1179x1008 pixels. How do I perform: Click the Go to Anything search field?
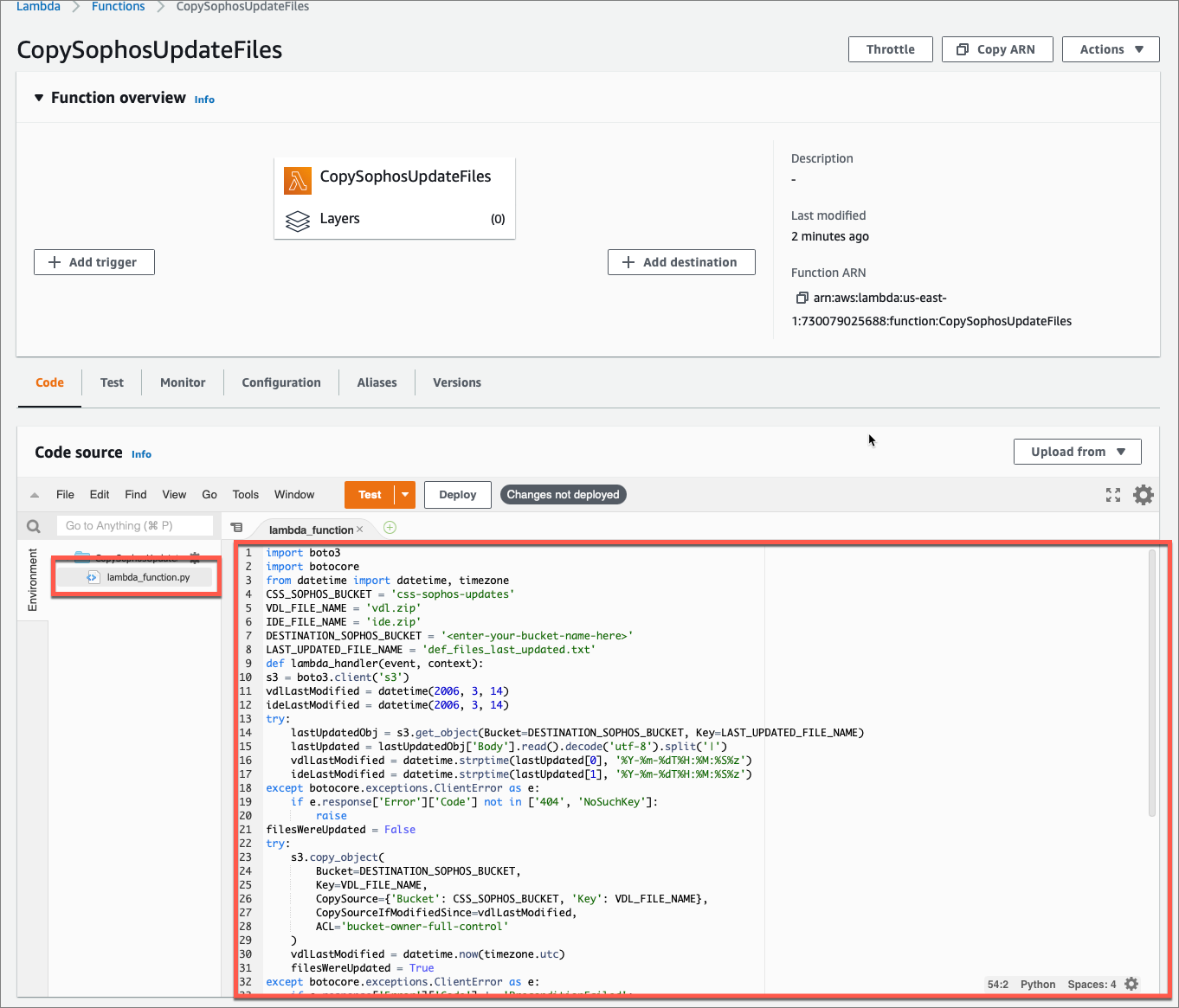[x=135, y=525]
